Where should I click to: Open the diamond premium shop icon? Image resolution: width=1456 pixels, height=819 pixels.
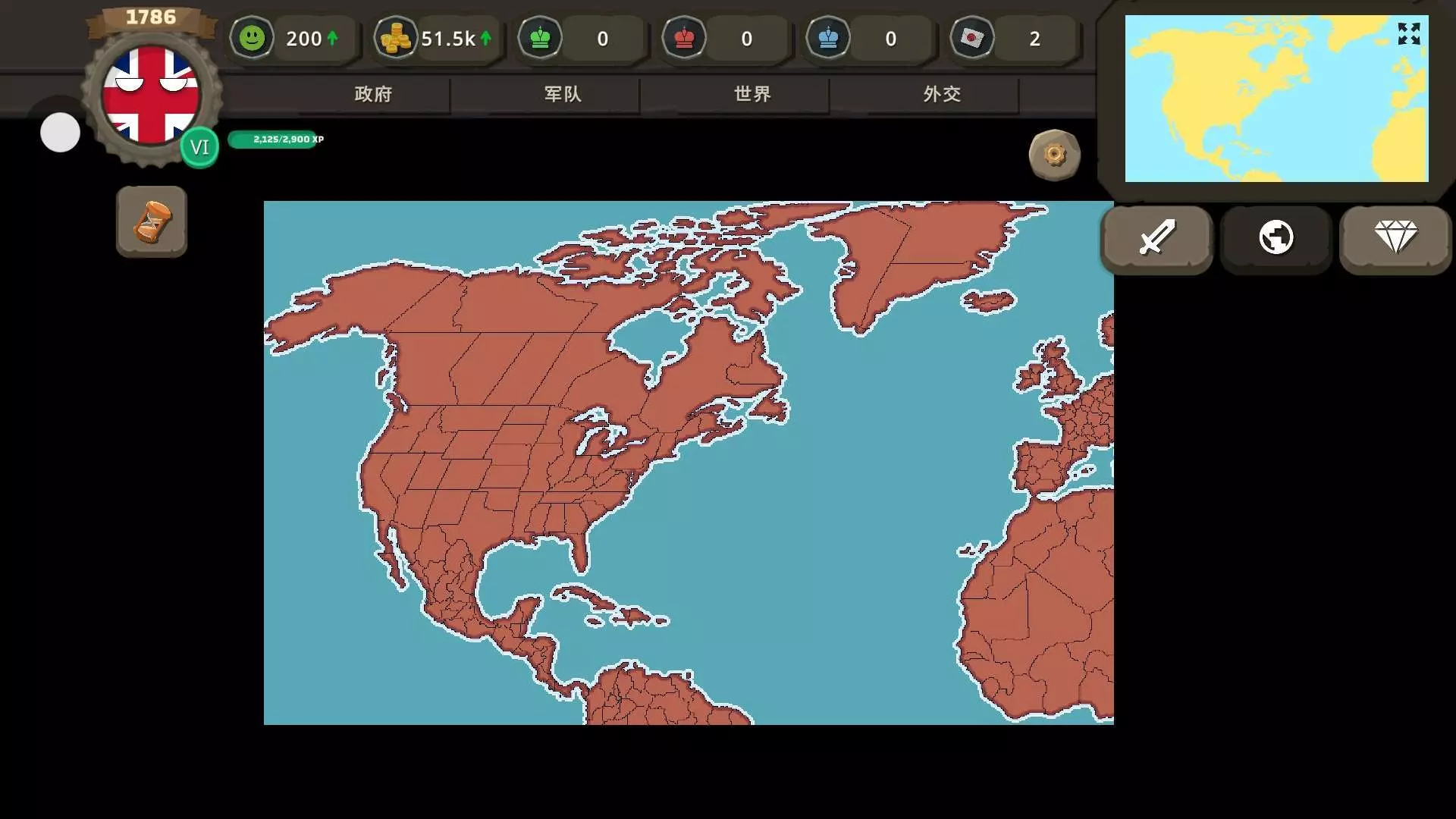(1395, 238)
